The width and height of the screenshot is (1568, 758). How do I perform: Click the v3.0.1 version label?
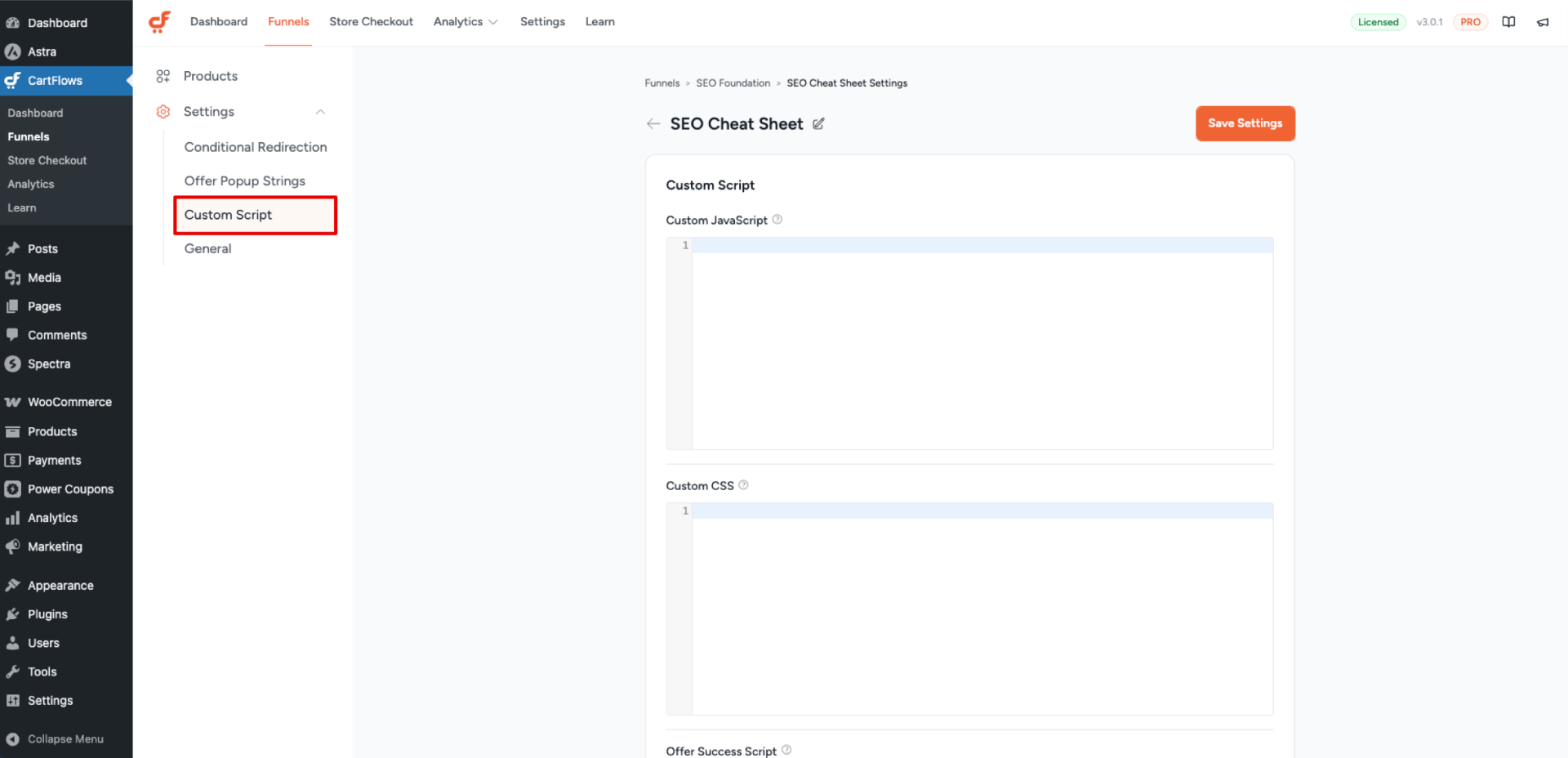(x=1429, y=22)
